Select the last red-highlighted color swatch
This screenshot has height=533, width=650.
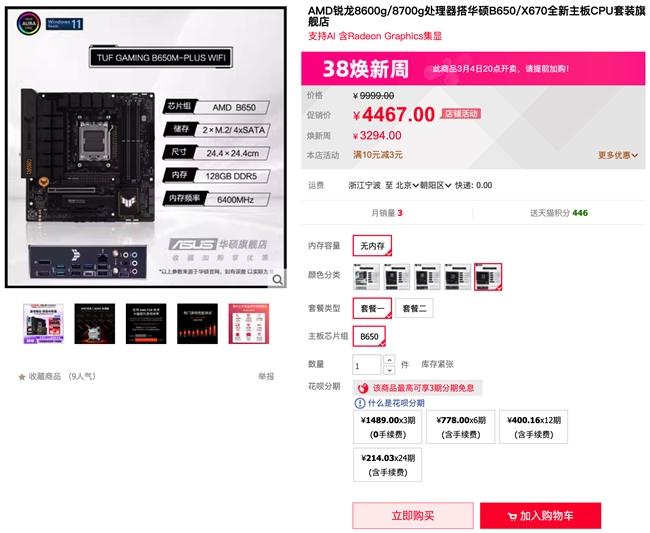click(488, 276)
